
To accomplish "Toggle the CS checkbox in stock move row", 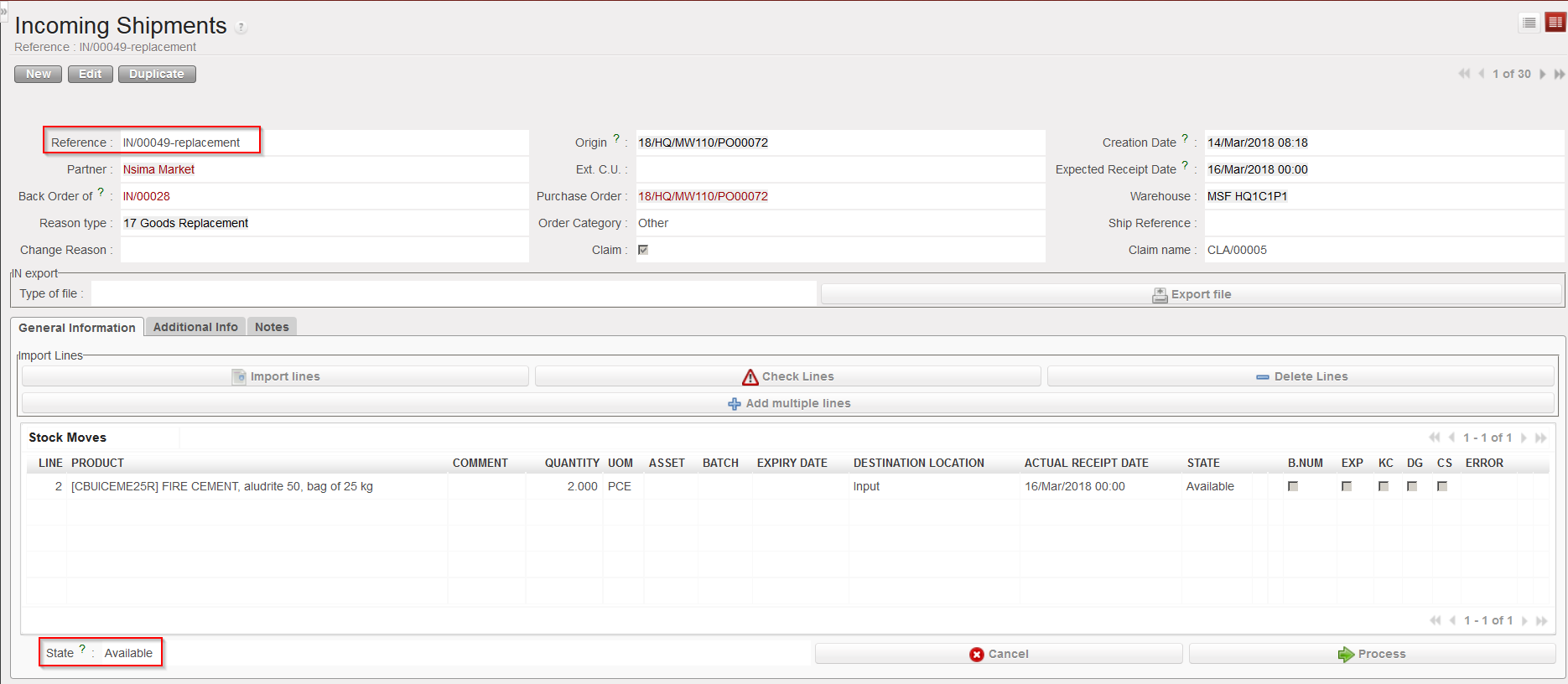I will pyautogui.click(x=1442, y=486).
